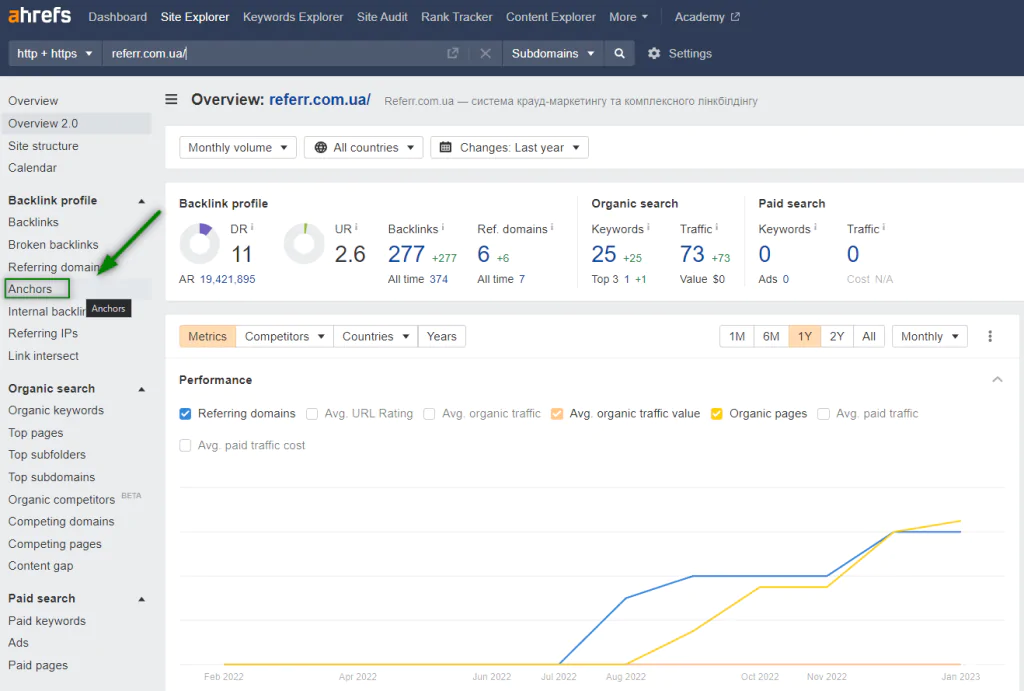The height and width of the screenshot is (691, 1024).
Task: Click the UR donut chart
Action: (x=304, y=244)
